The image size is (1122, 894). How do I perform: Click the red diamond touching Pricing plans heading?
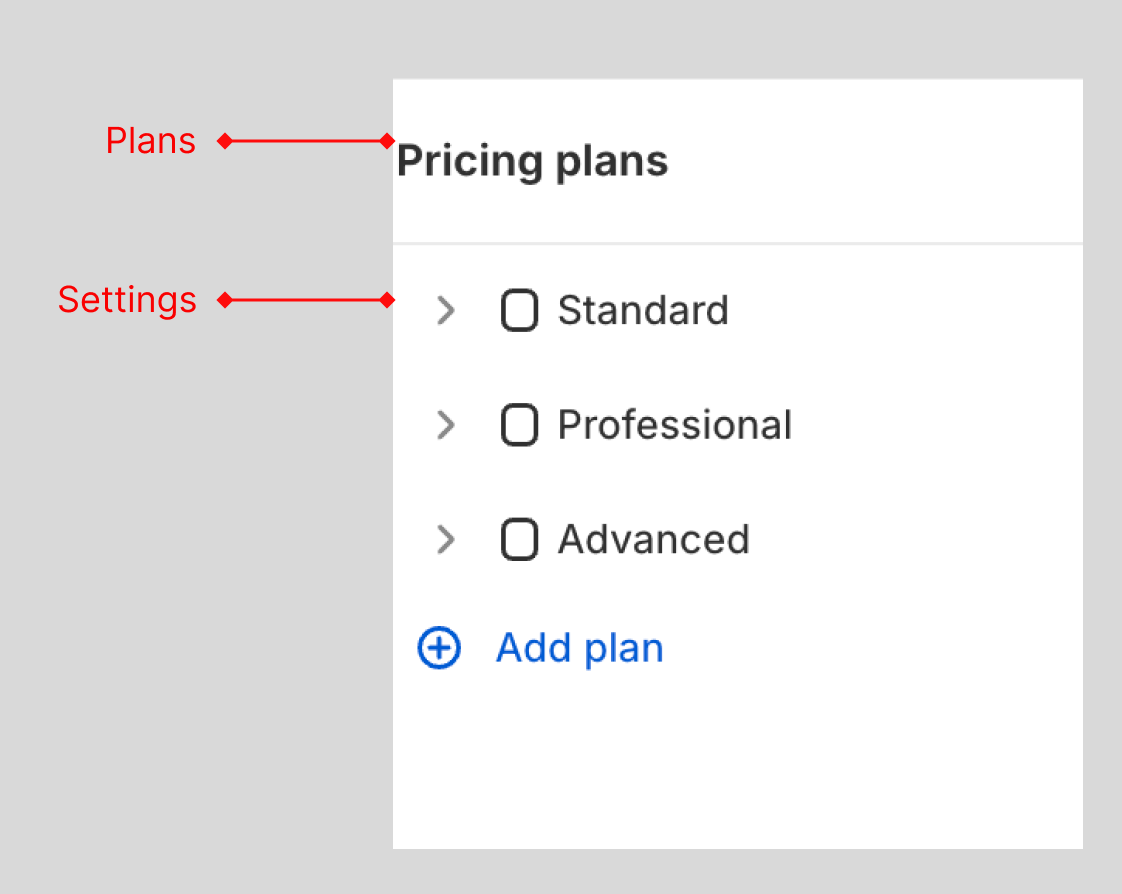(387, 141)
